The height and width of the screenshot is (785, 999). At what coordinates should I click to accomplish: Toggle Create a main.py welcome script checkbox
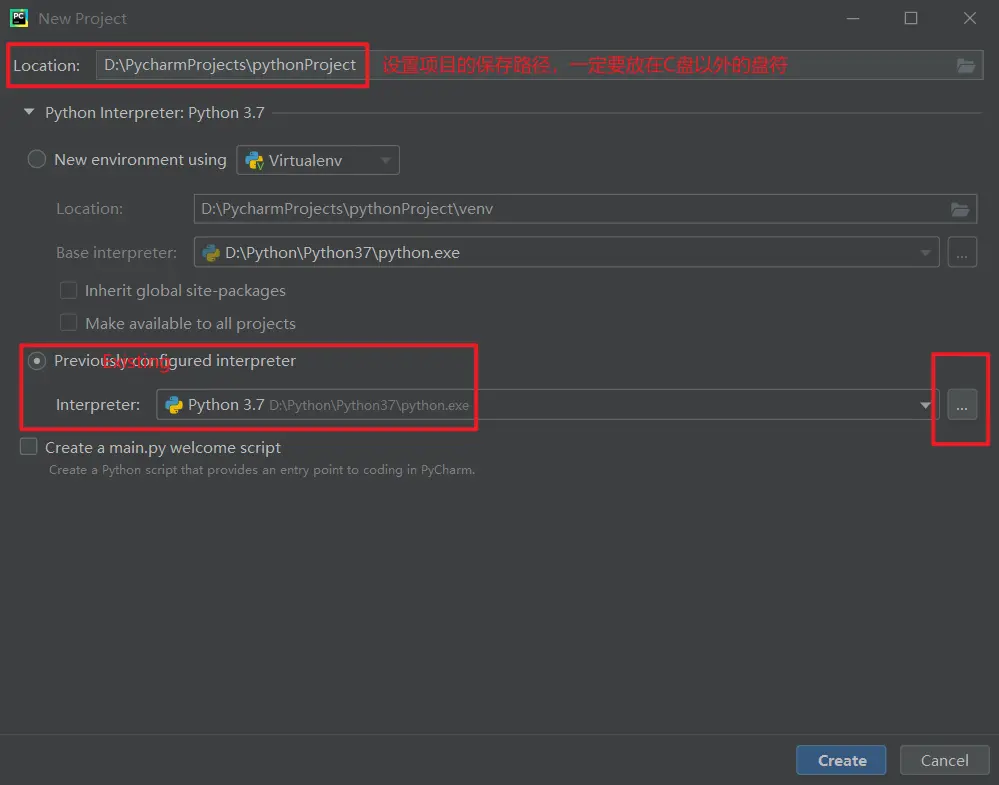point(29,447)
